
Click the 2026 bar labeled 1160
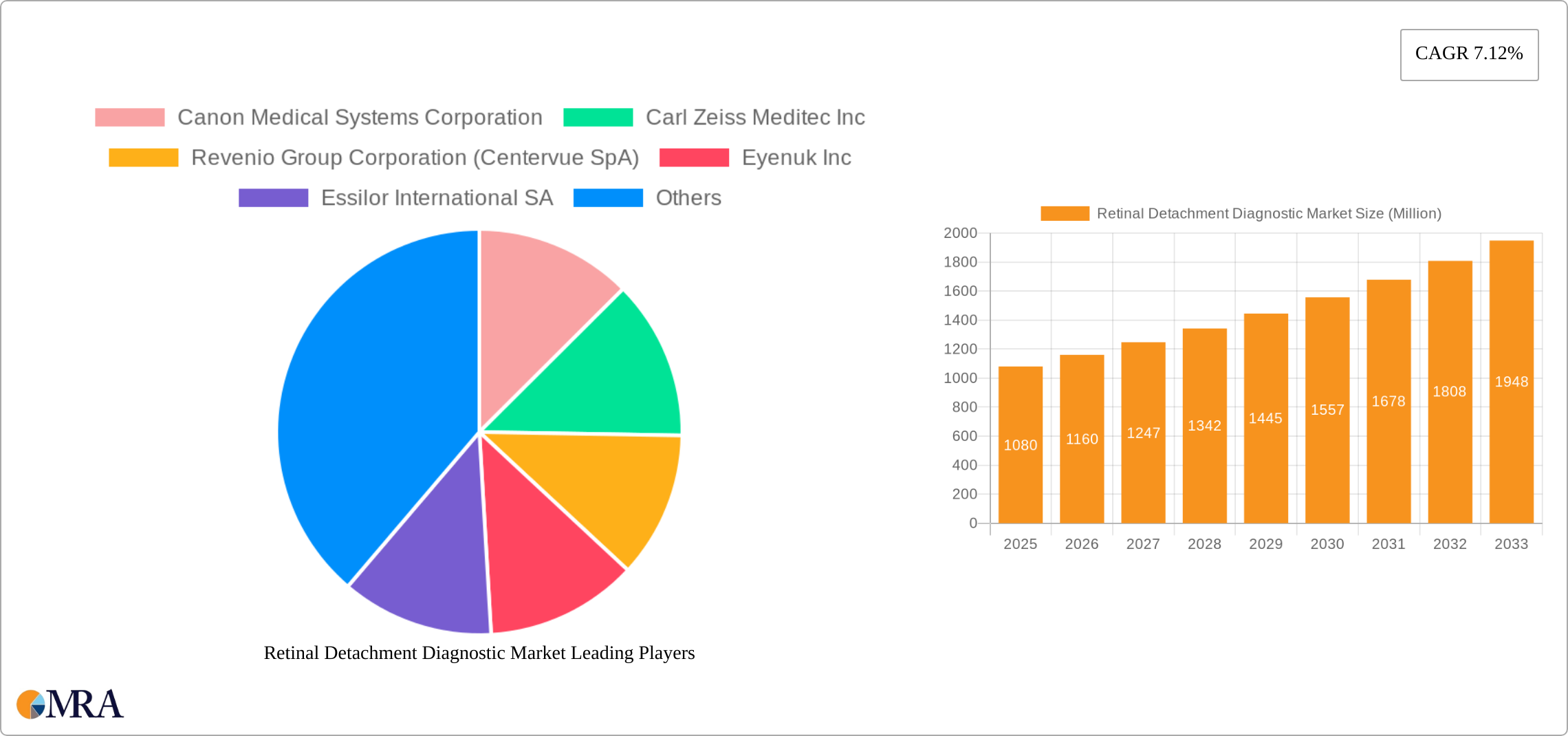(1082, 439)
